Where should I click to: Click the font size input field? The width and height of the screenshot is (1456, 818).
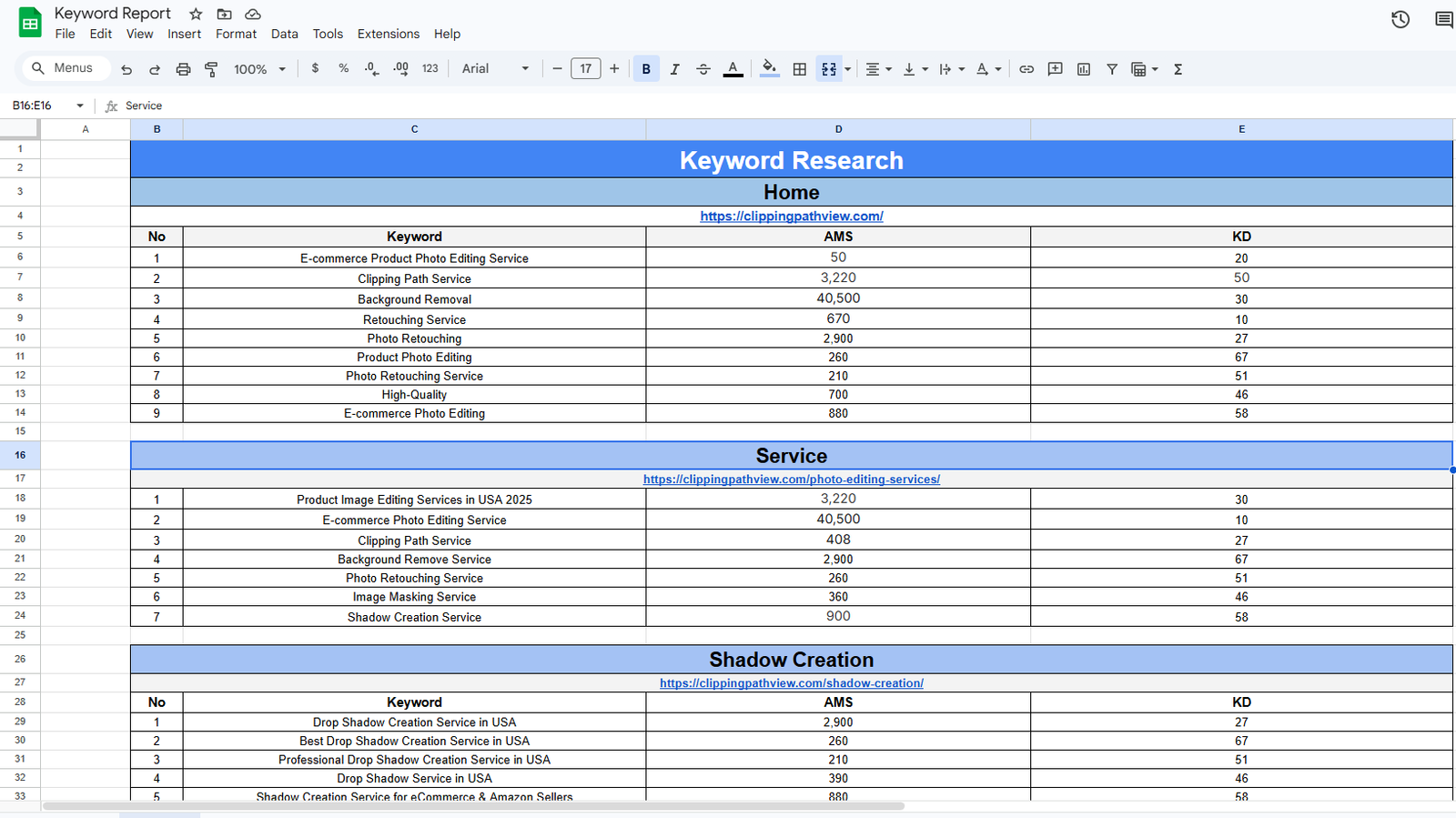tap(585, 69)
